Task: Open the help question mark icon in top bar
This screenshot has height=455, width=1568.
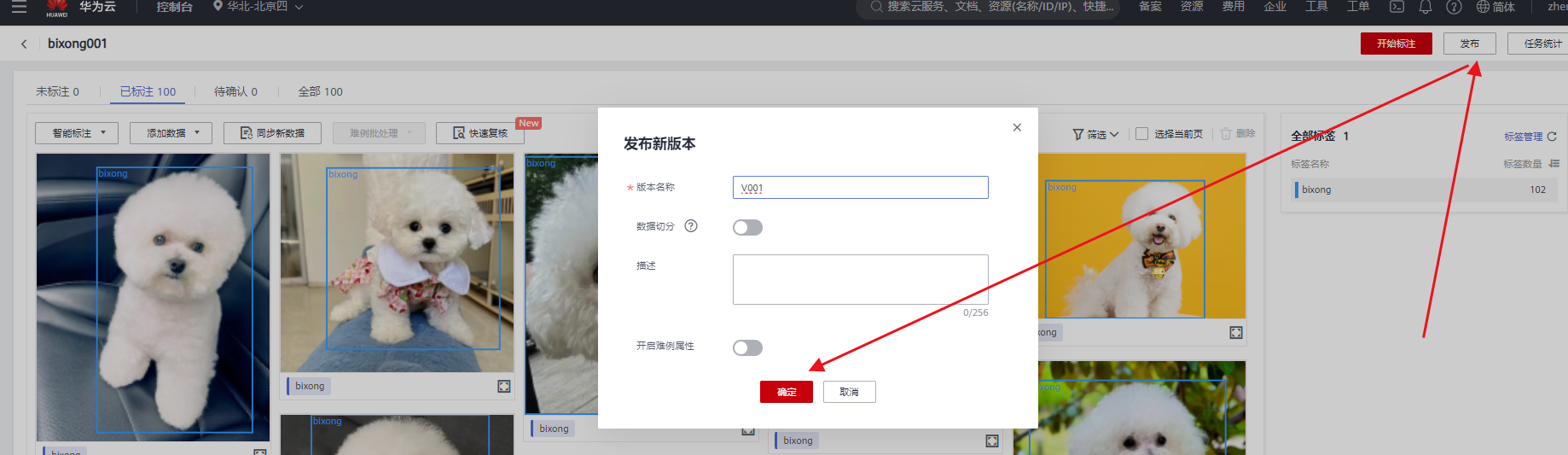Action: point(1454,7)
